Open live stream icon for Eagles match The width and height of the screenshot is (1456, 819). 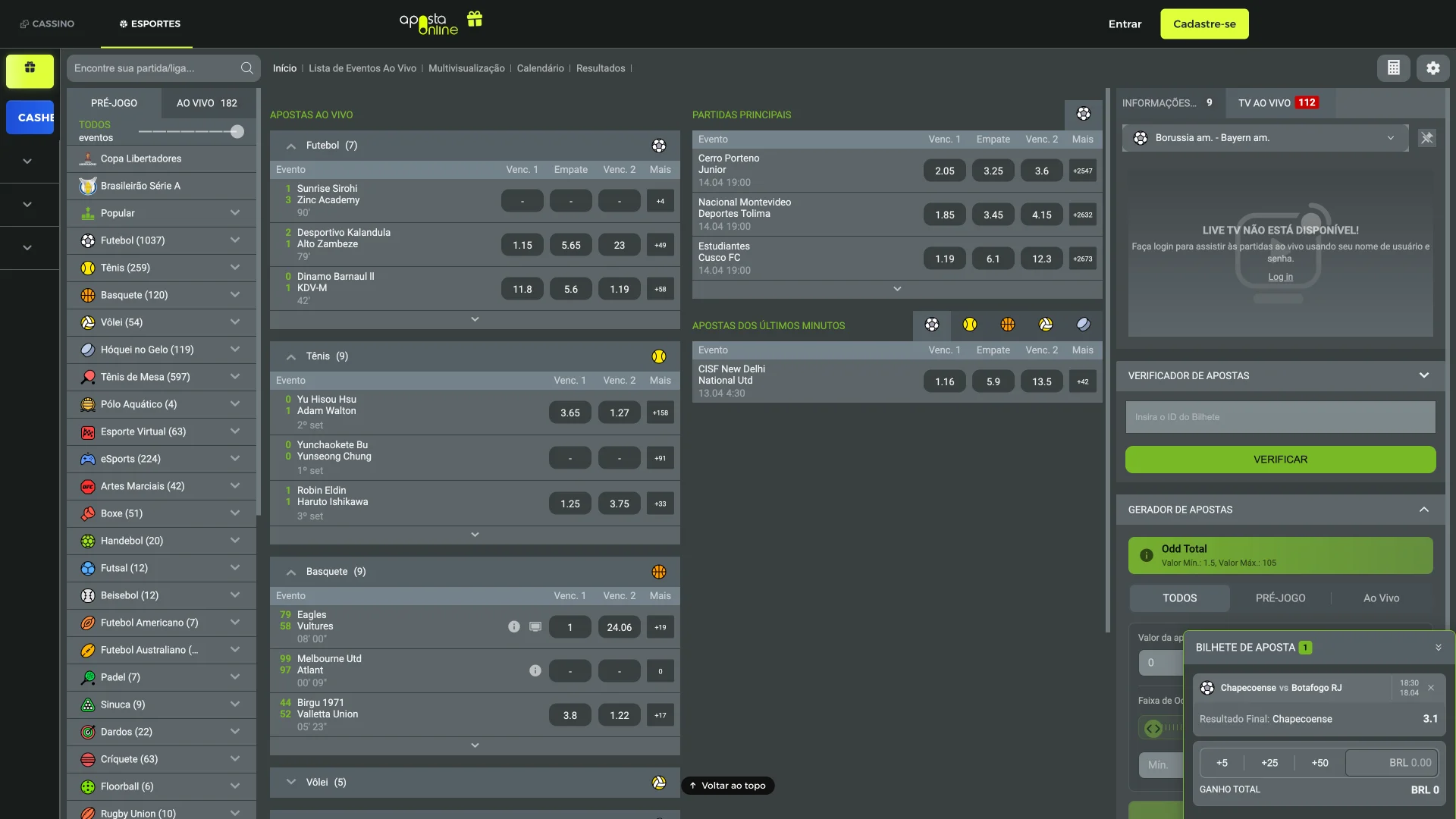coord(535,627)
